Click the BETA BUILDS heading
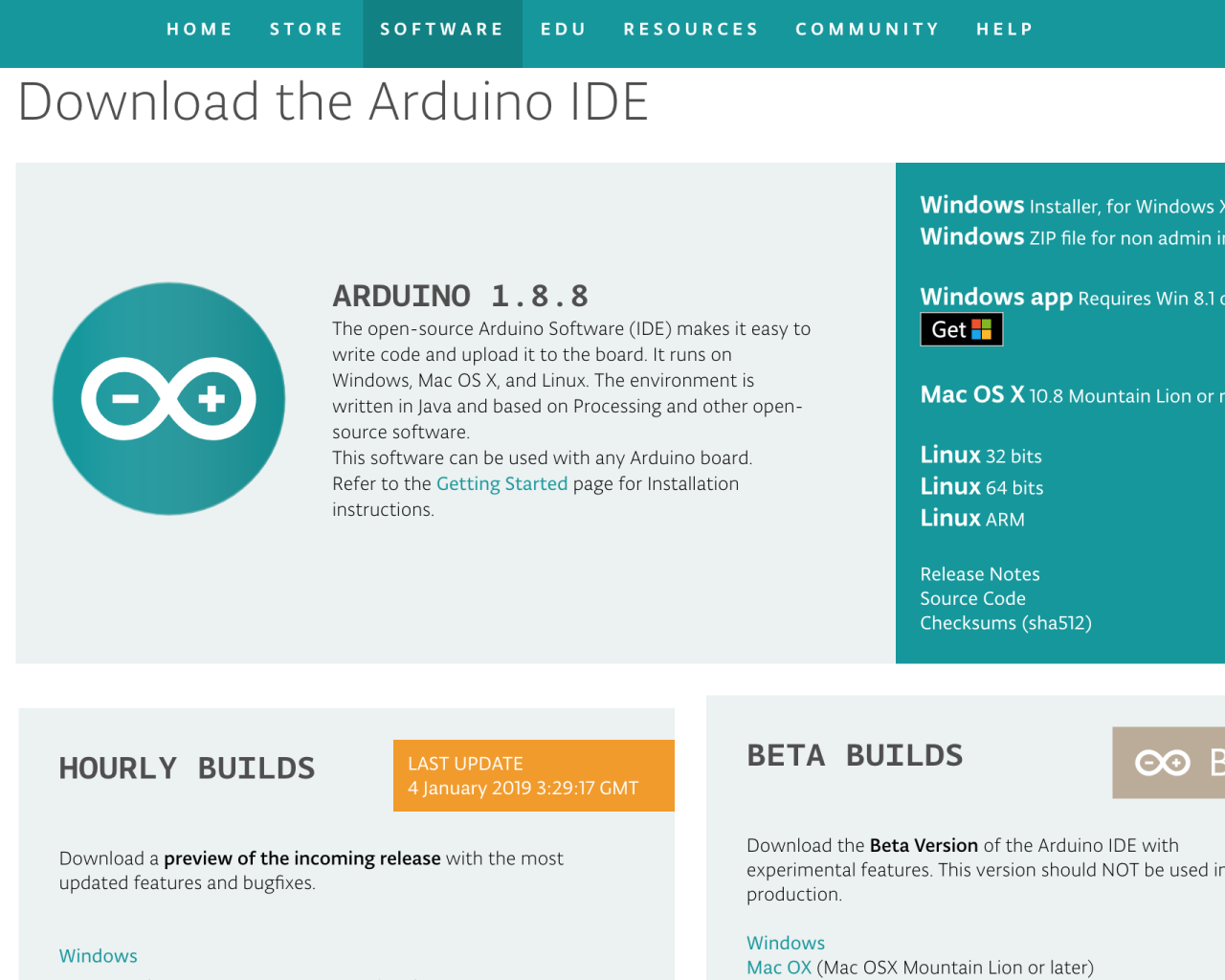This screenshot has width=1225, height=980. 855,756
